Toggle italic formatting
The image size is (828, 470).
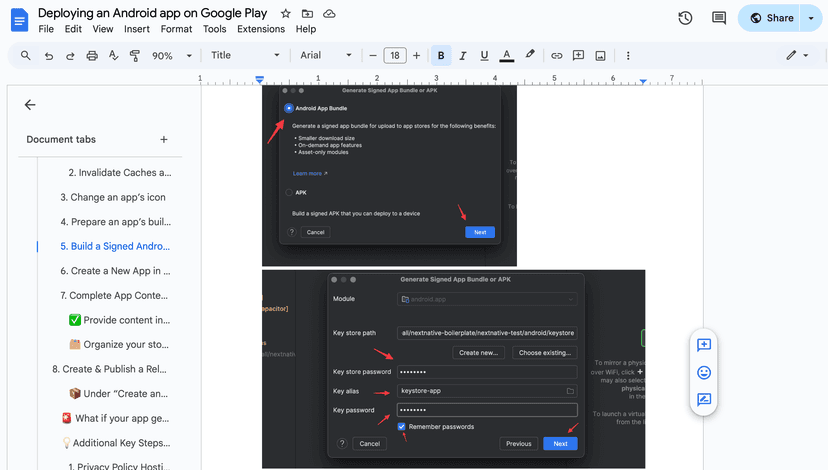pos(463,55)
